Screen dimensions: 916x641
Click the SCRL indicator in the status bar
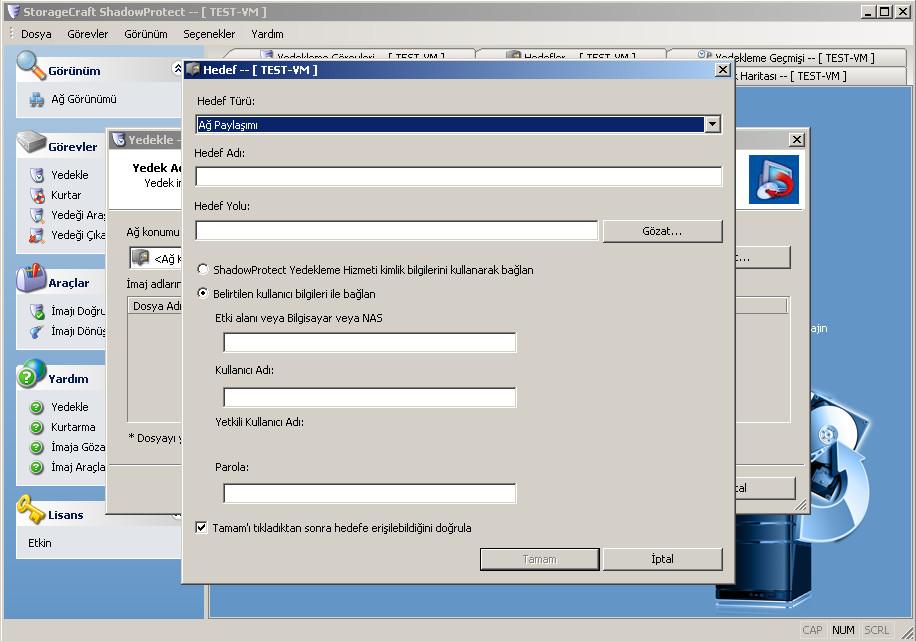876,630
